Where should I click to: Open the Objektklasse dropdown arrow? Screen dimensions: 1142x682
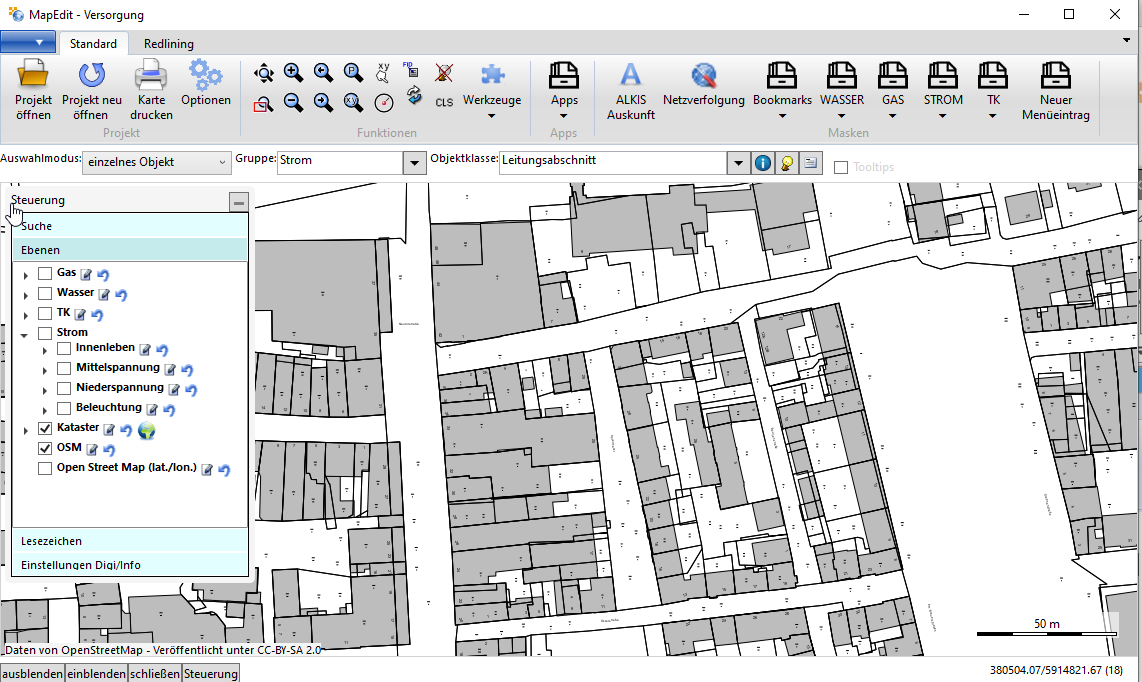click(738, 162)
